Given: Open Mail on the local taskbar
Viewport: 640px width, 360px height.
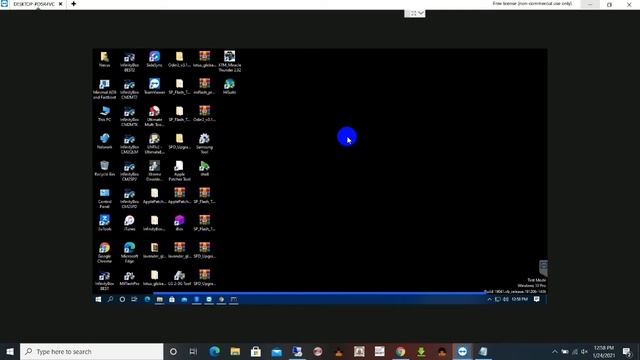Looking at the screenshot, I should [x=277, y=351].
